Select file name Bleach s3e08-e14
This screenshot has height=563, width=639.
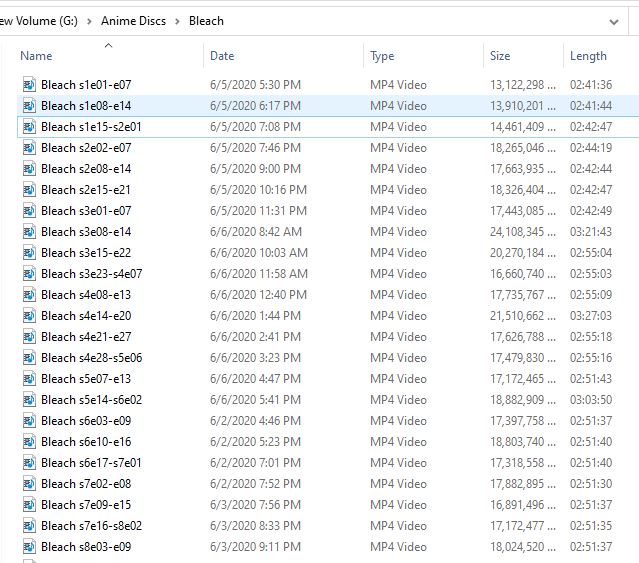point(86,232)
